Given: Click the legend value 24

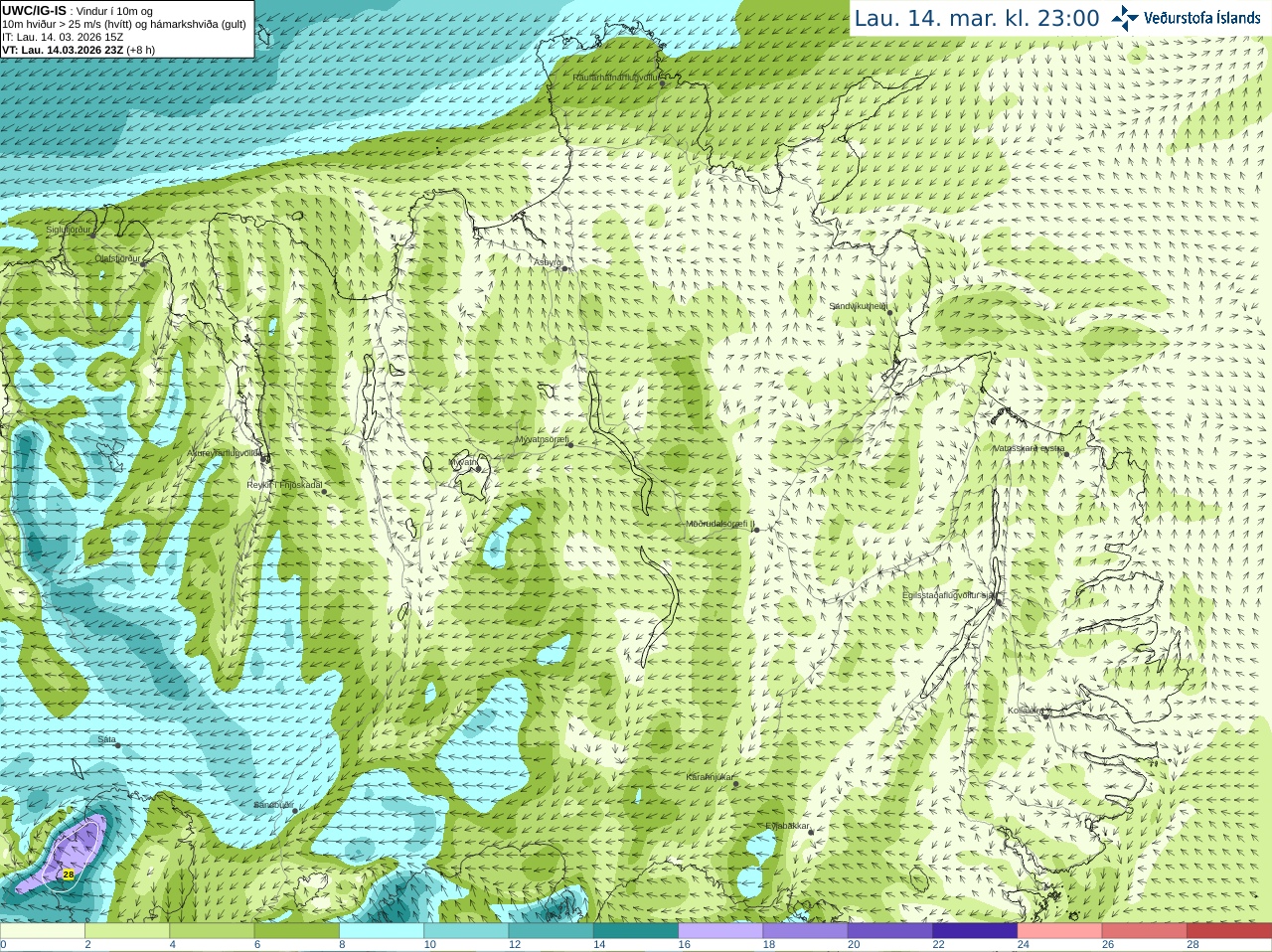Looking at the screenshot, I should (1023, 945).
